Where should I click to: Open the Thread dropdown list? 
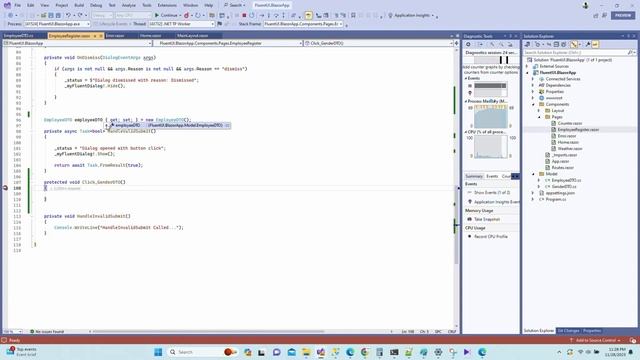pos(181,24)
